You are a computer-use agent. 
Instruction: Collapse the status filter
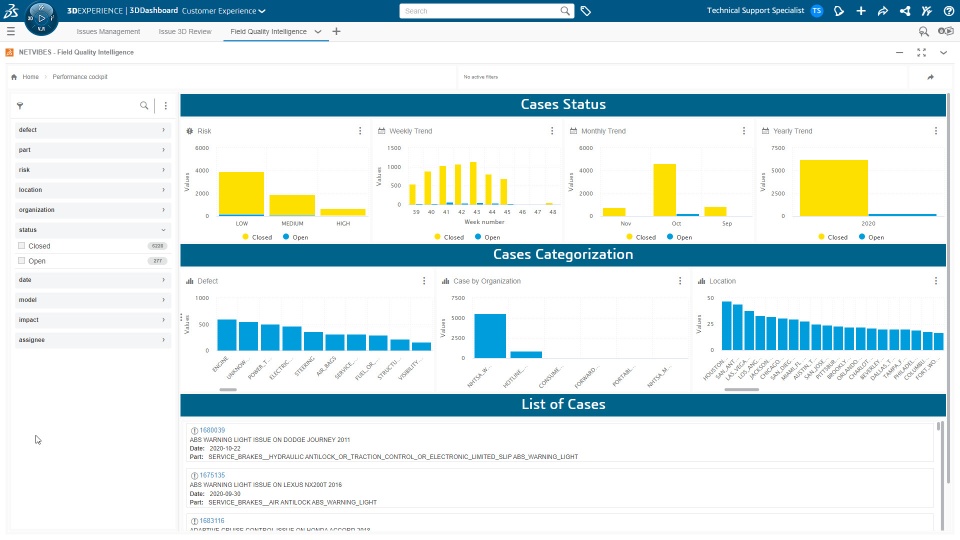click(x=92, y=230)
